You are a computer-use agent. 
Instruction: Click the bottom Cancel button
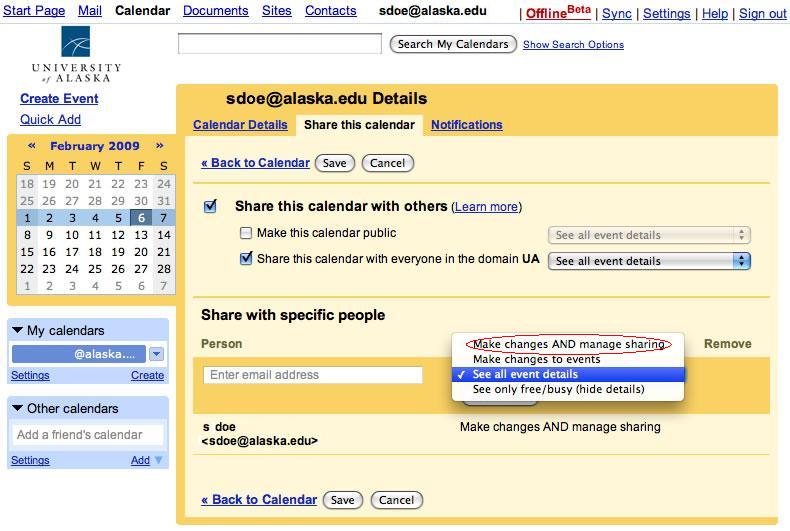(397, 500)
